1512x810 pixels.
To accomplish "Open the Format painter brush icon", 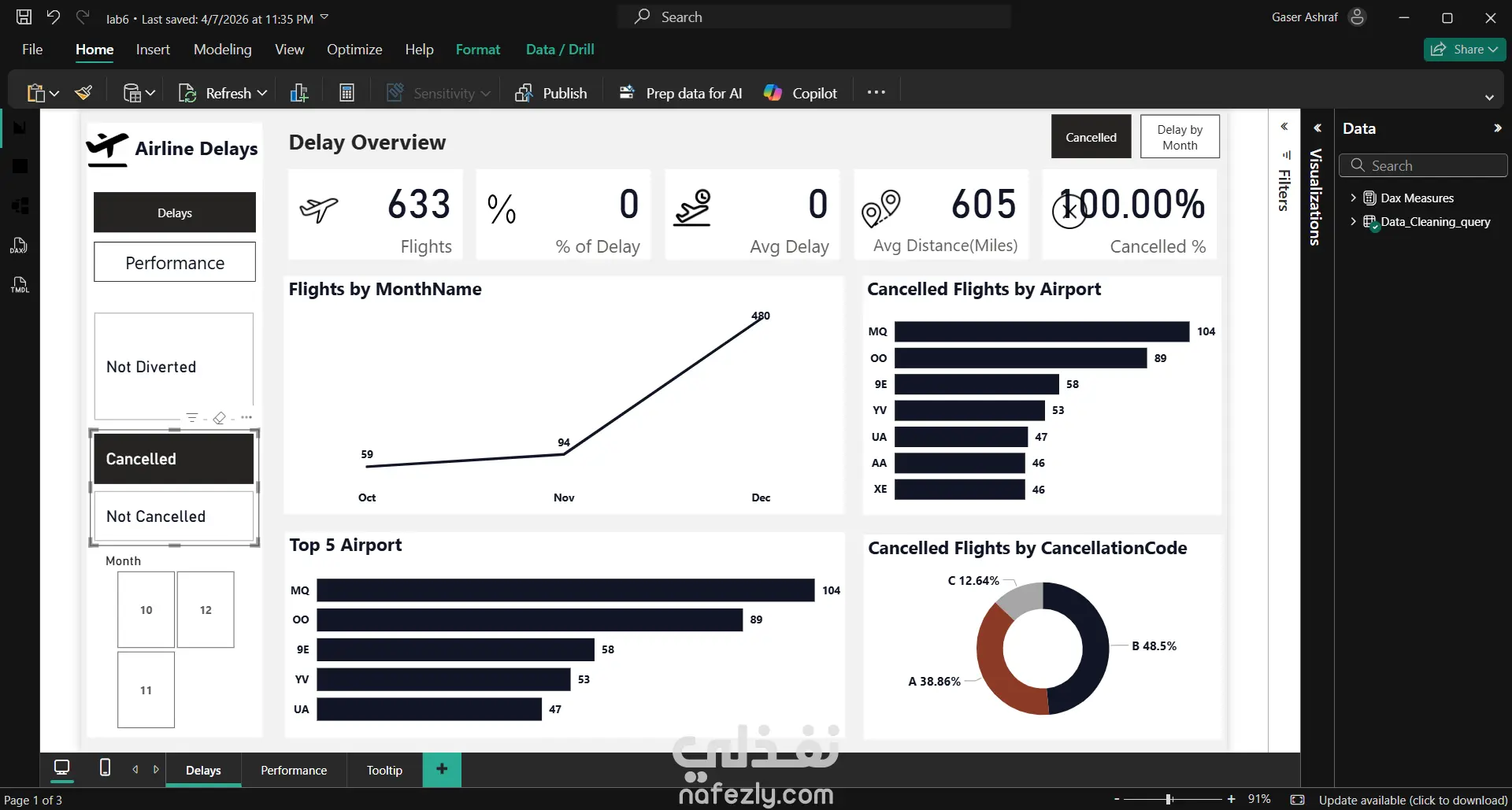I will 83,93.
